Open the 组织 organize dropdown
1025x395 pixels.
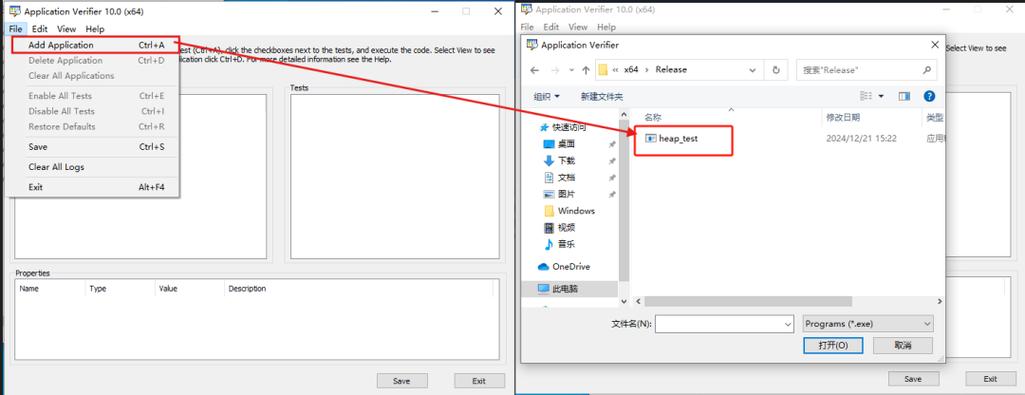tap(546, 97)
